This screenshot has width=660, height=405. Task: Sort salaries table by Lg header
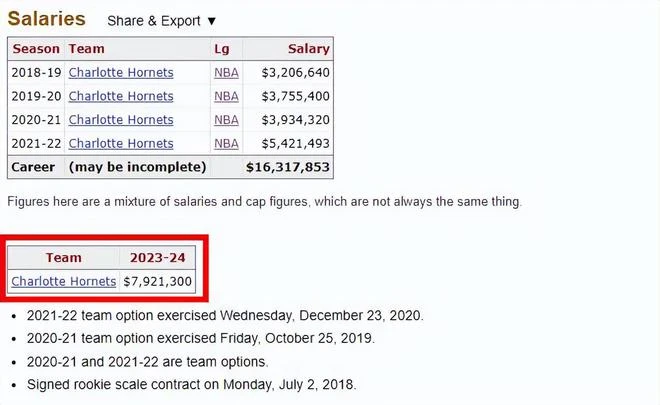click(226, 49)
